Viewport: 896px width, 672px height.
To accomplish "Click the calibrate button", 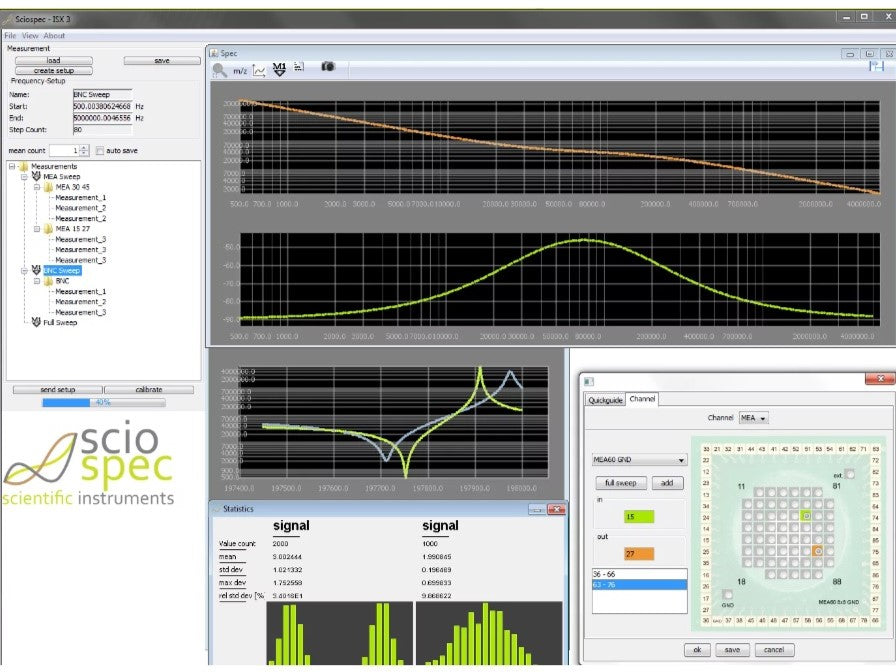I will [x=149, y=389].
